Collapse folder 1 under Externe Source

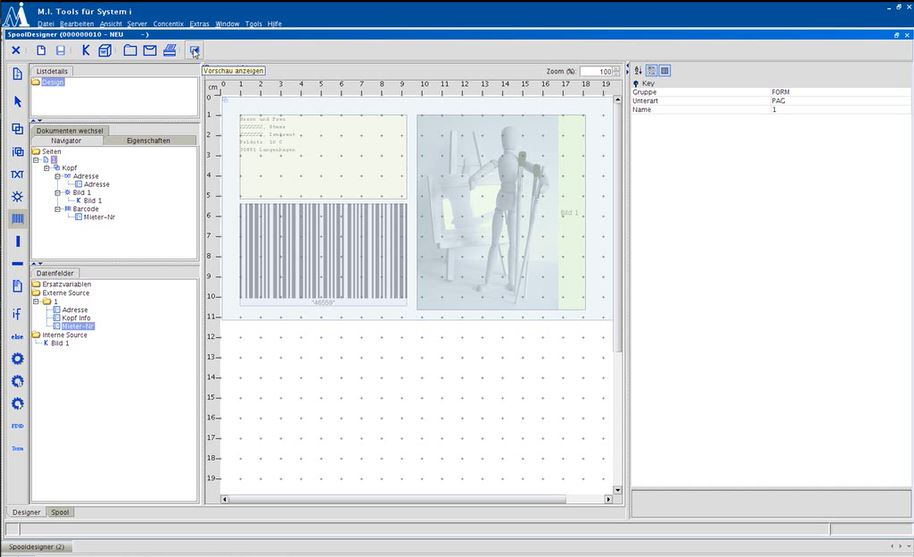(x=36, y=301)
